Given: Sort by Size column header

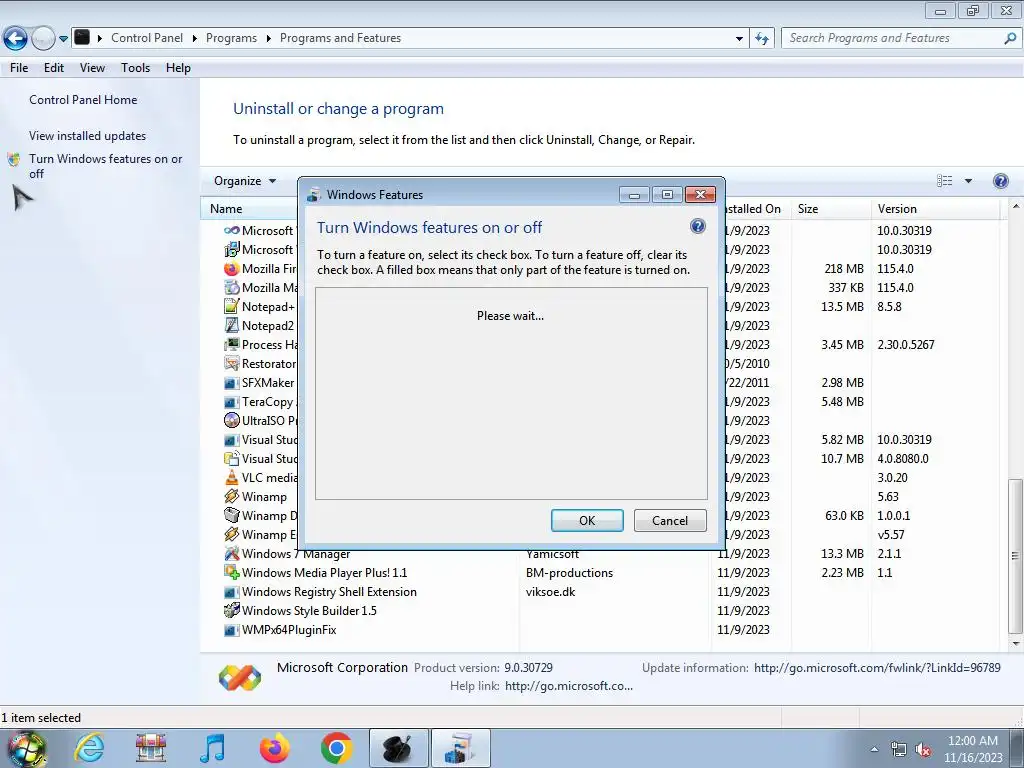Looking at the screenshot, I should [830, 209].
